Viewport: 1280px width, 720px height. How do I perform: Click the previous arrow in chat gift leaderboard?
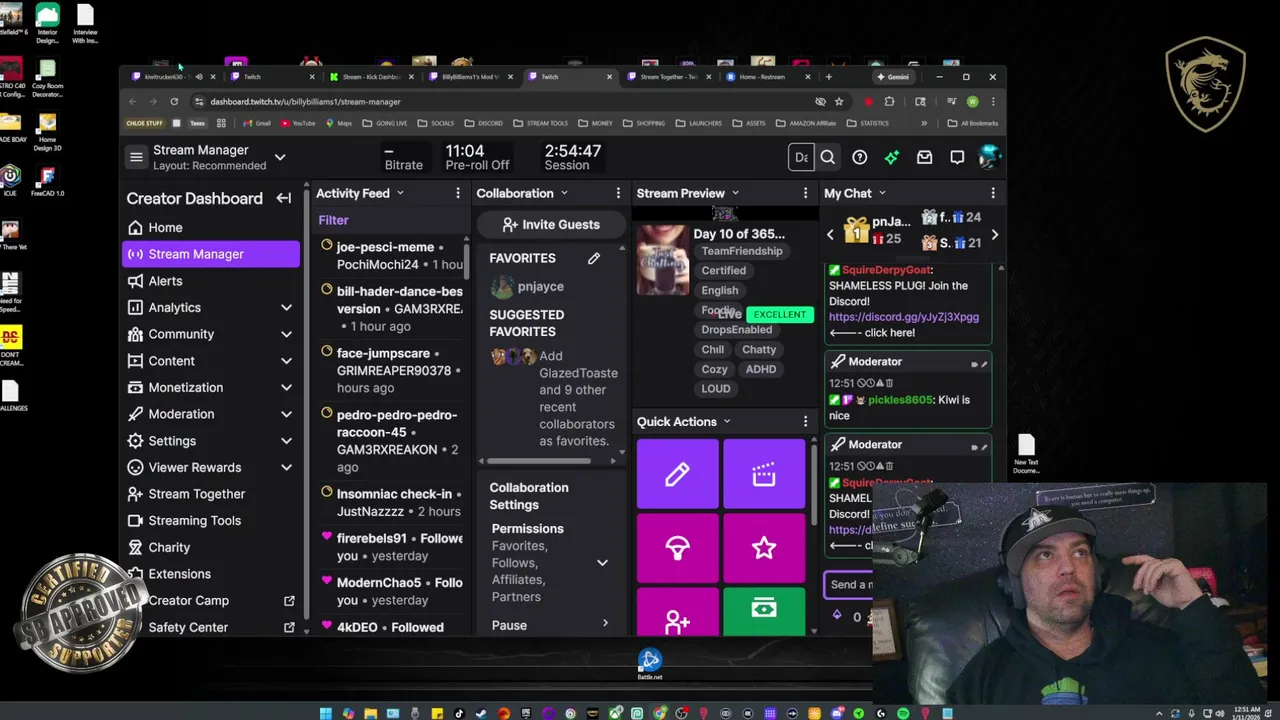(x=830, y=235)
